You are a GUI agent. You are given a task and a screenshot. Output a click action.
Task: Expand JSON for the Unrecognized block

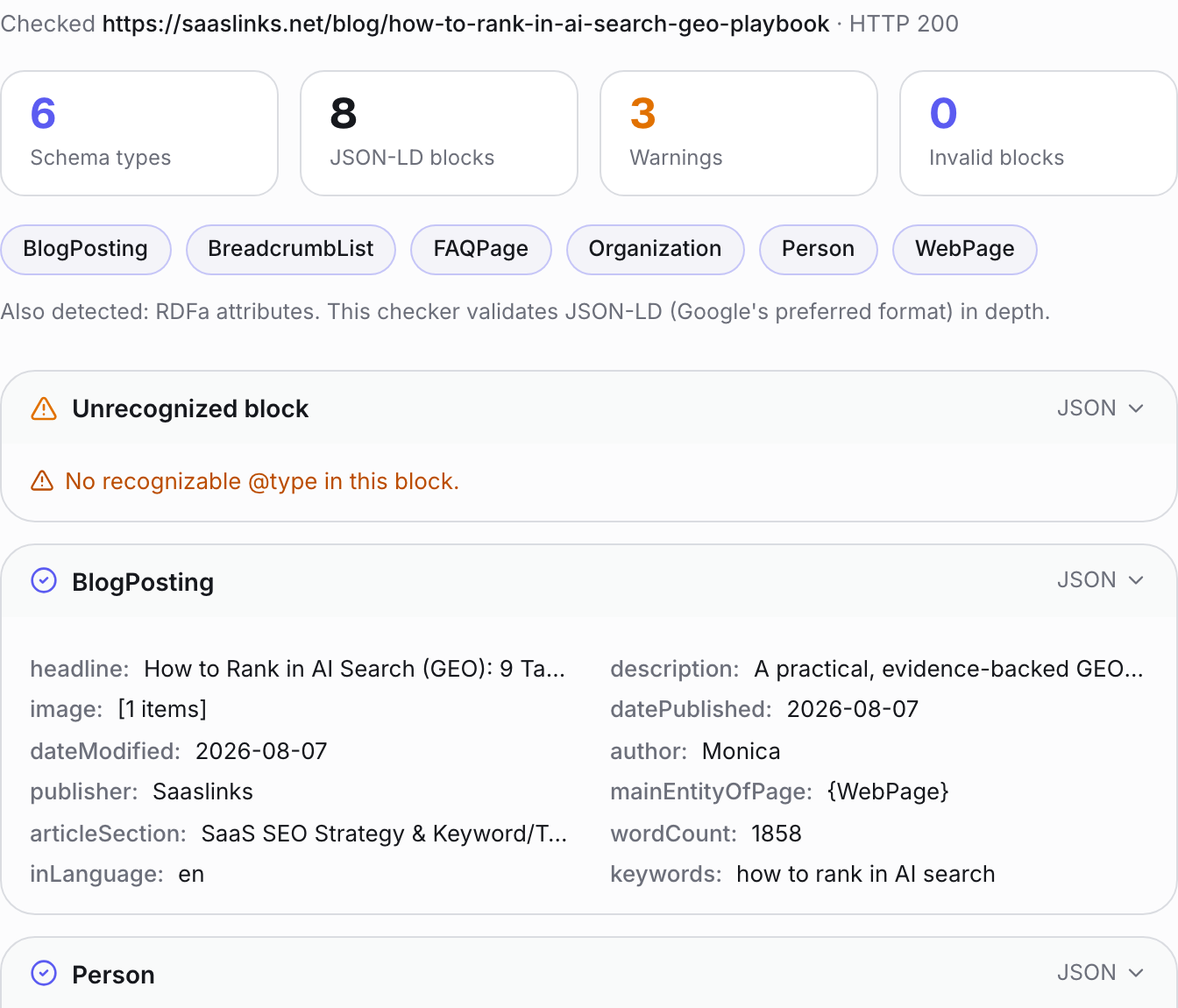pyautogui.click(x=1100, y=408)
